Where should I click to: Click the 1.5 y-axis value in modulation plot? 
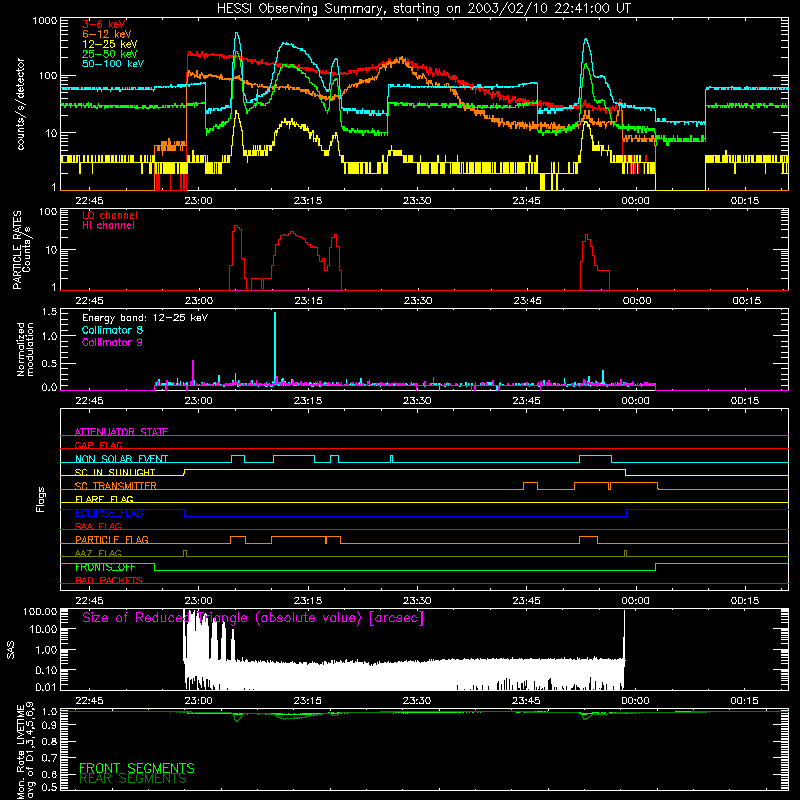click(49, 311)
